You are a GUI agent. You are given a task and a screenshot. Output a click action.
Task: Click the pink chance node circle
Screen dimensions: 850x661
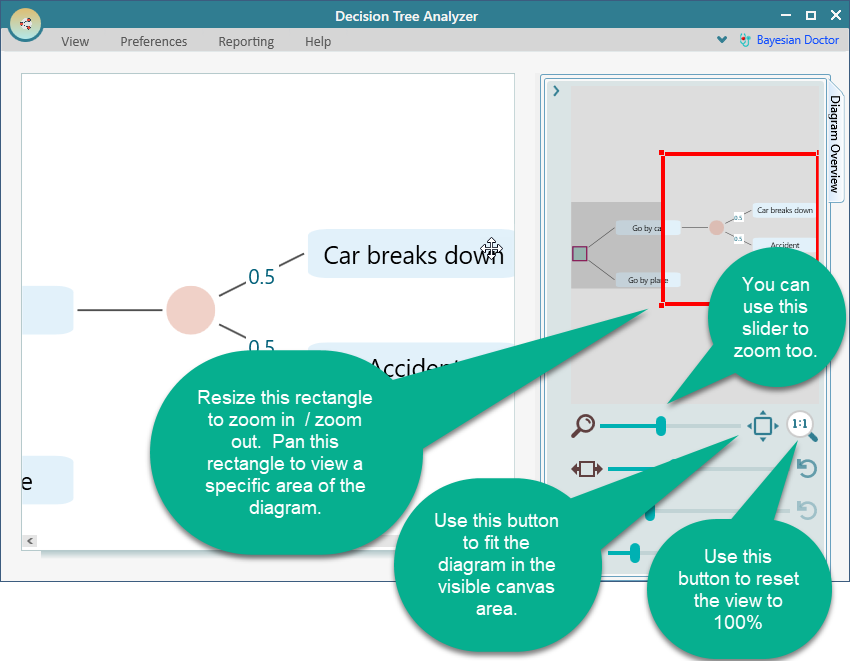tap(190, 310)
